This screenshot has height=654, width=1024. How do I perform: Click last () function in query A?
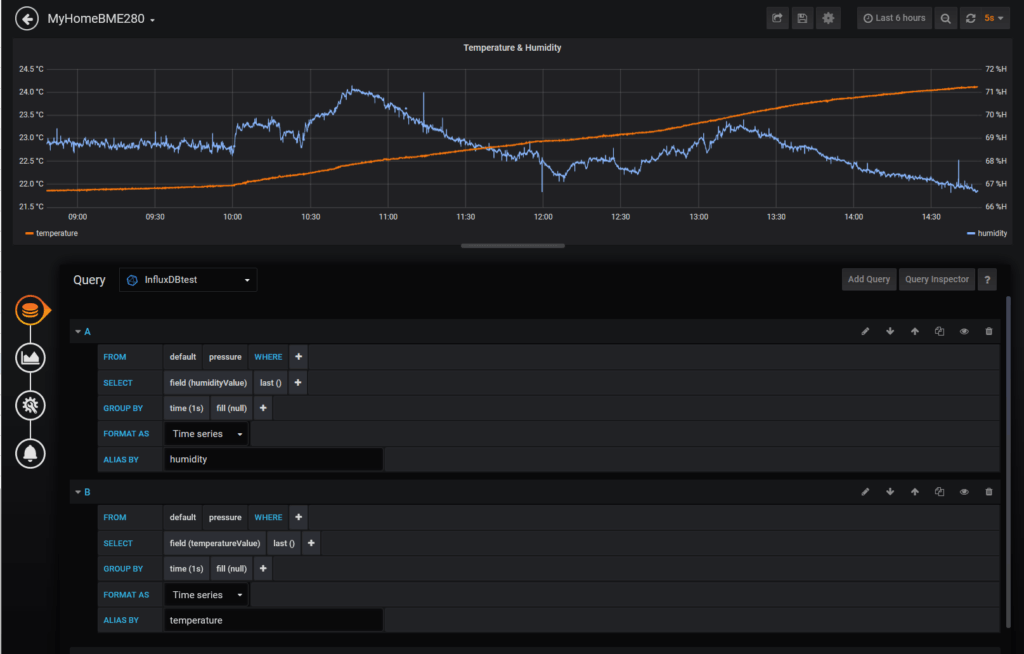270,383
